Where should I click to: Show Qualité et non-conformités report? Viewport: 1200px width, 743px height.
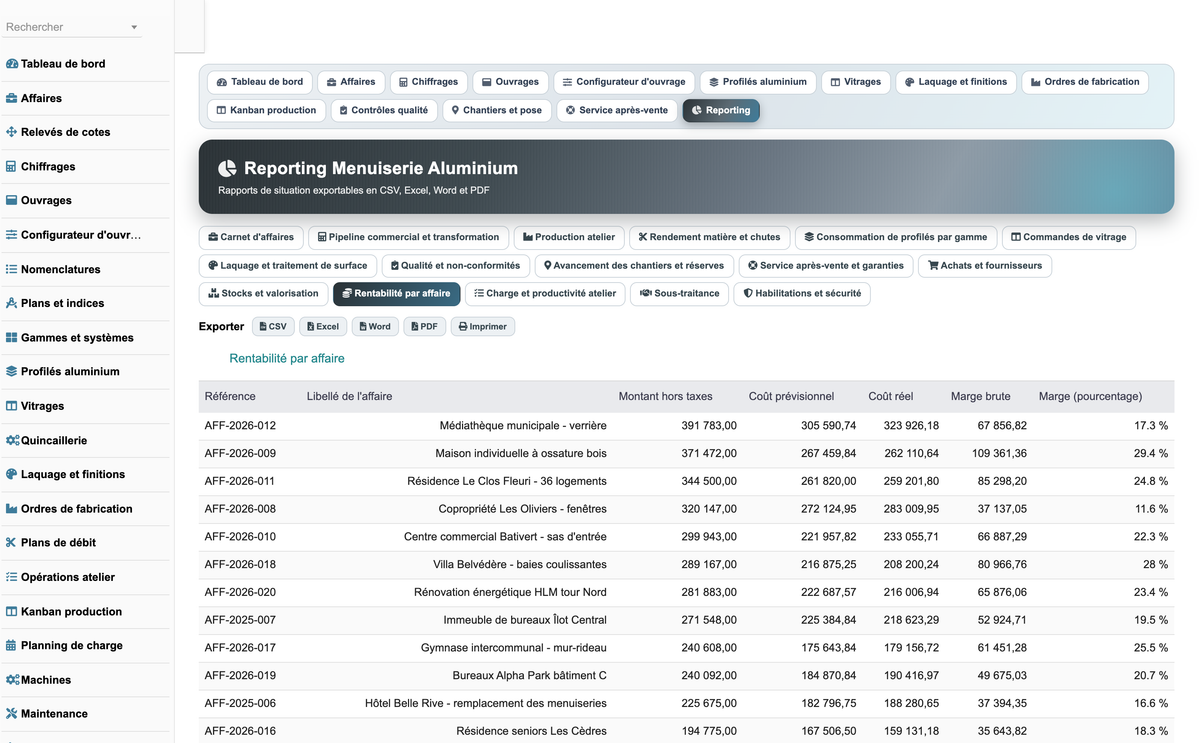point(456,265)
